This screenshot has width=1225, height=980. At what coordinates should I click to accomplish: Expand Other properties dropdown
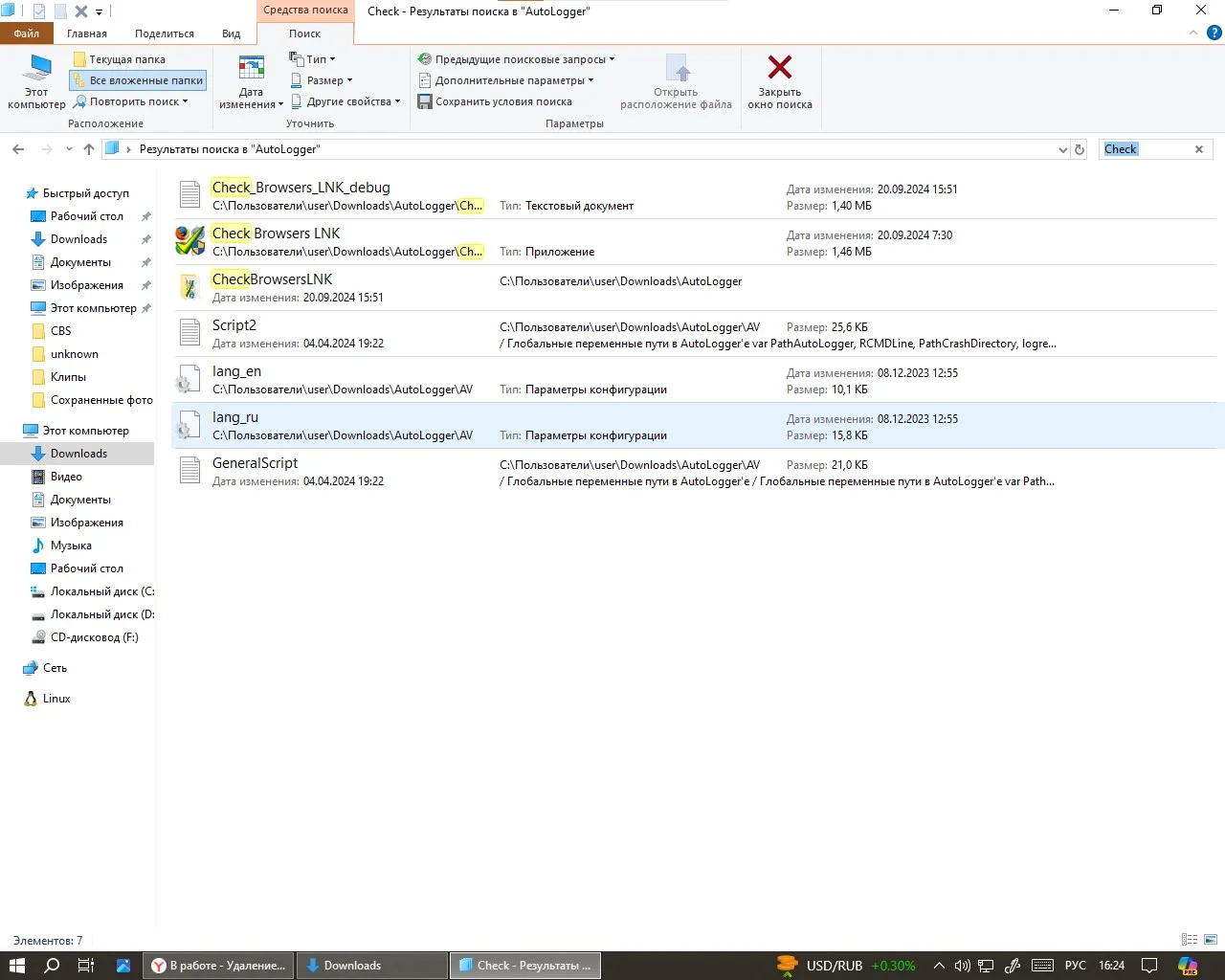pyautogui.click(x=345, y=101)
